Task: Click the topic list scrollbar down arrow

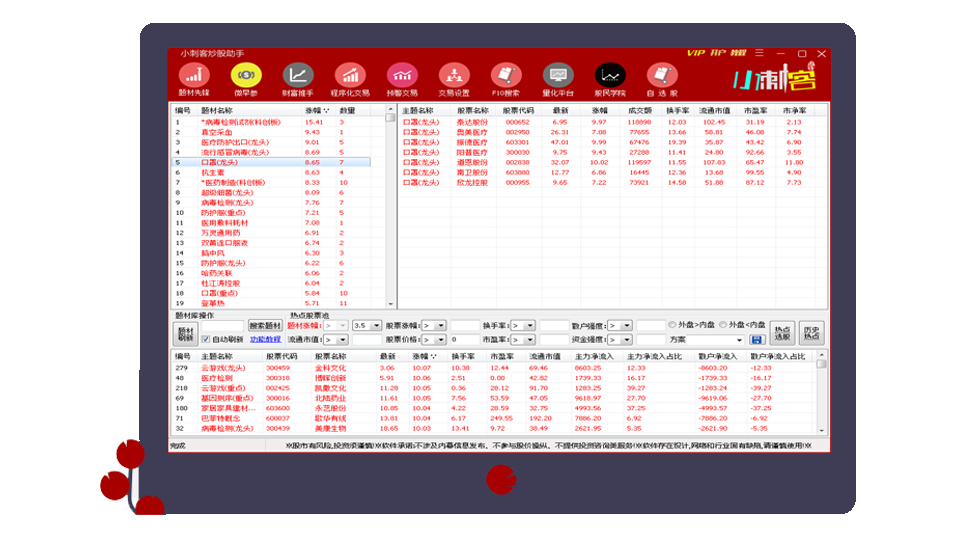Action: 390,304
